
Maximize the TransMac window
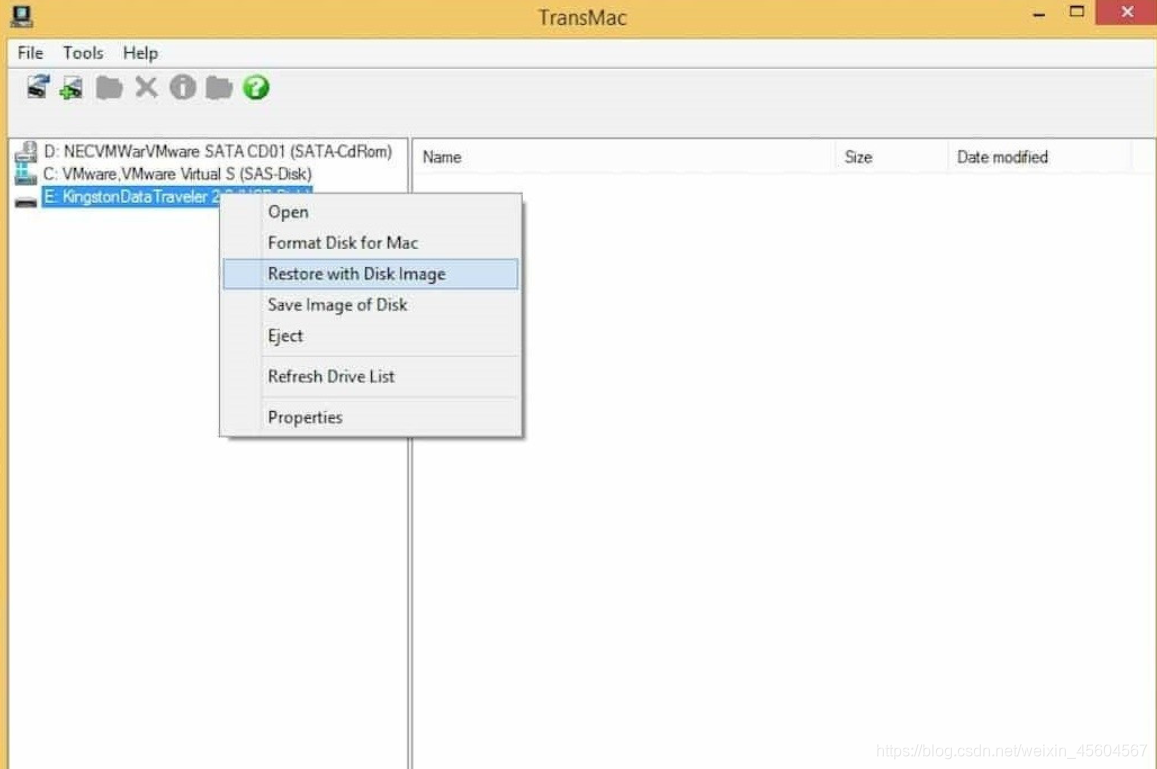click(1077, 13)
